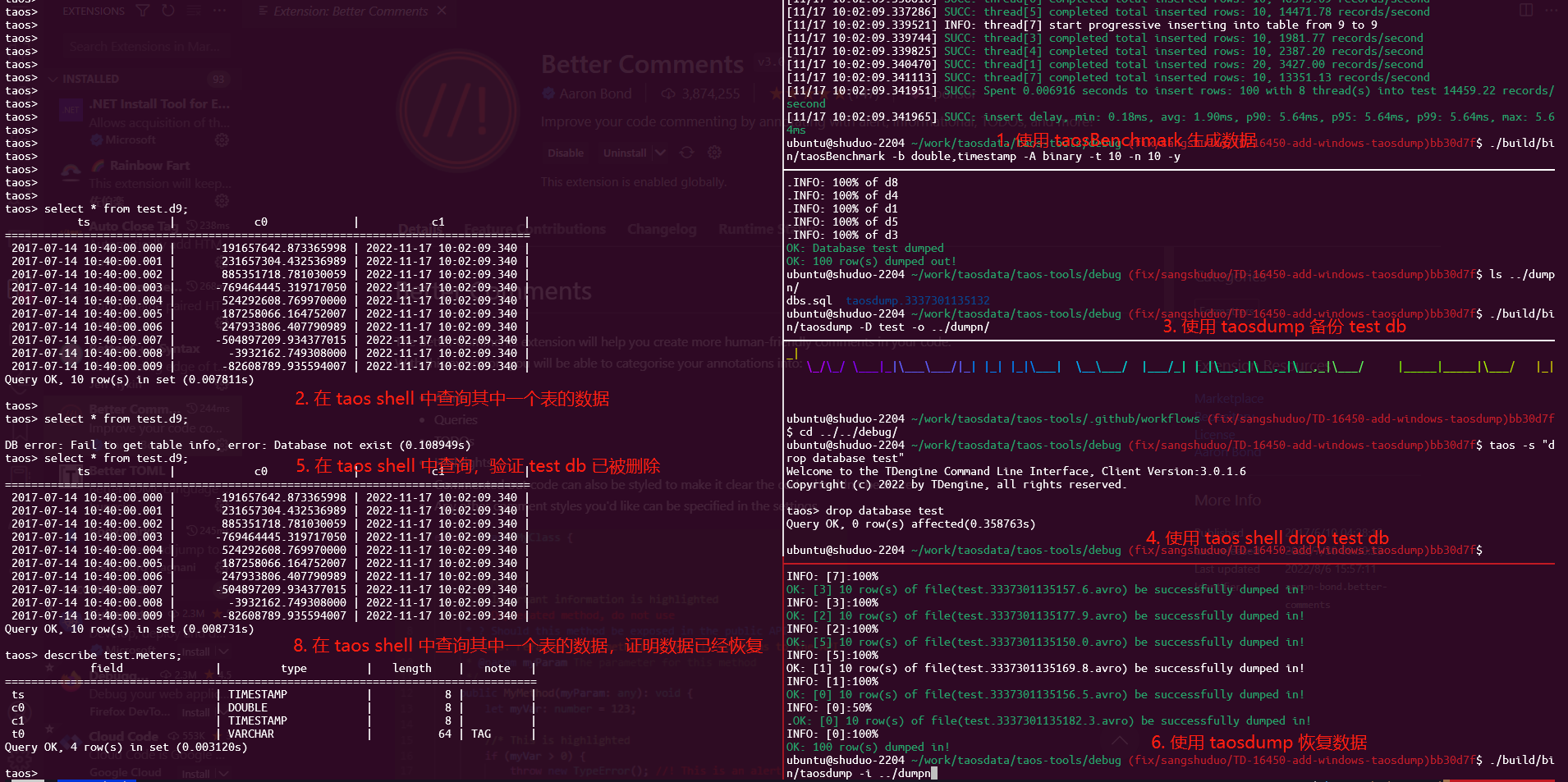Click publisher name Aaron Bond
This screenshot has width=1568, height=782.
point(595,94)
